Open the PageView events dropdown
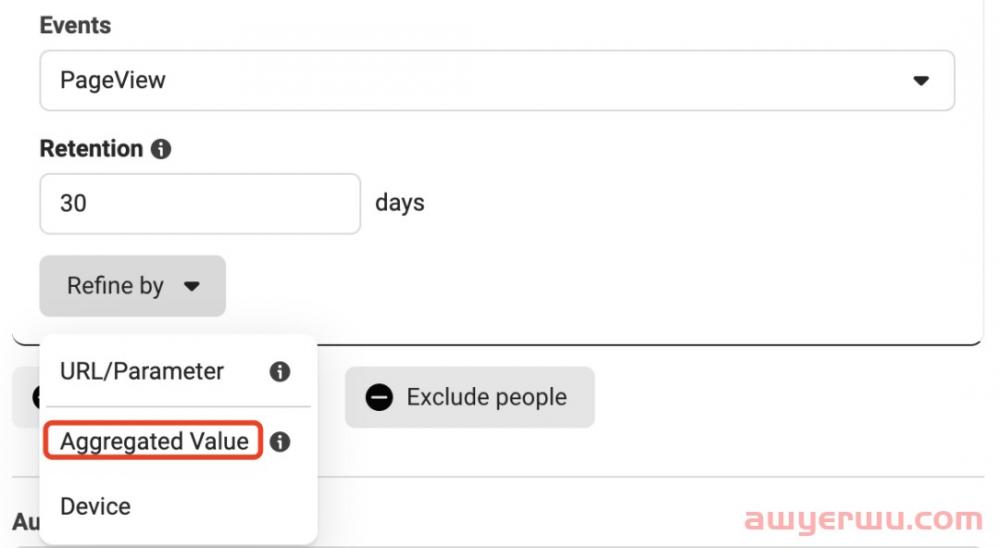 (x=496, y=81)
